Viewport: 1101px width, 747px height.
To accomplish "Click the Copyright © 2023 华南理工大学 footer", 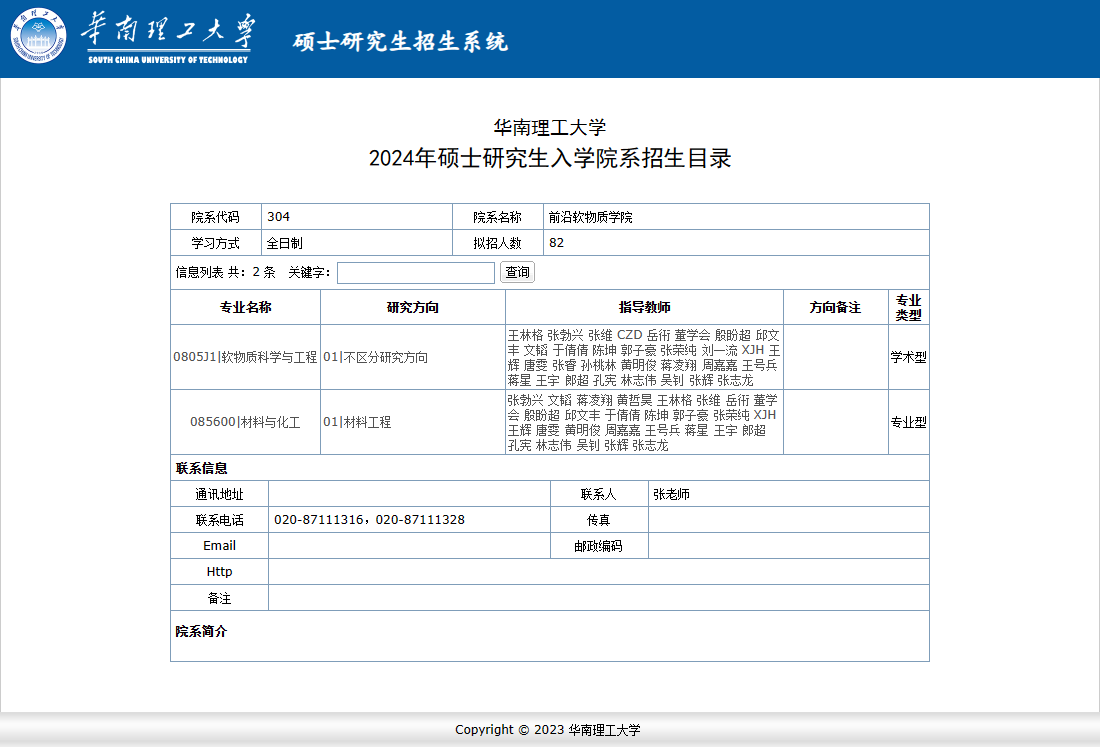I will [x=548, y=730].
